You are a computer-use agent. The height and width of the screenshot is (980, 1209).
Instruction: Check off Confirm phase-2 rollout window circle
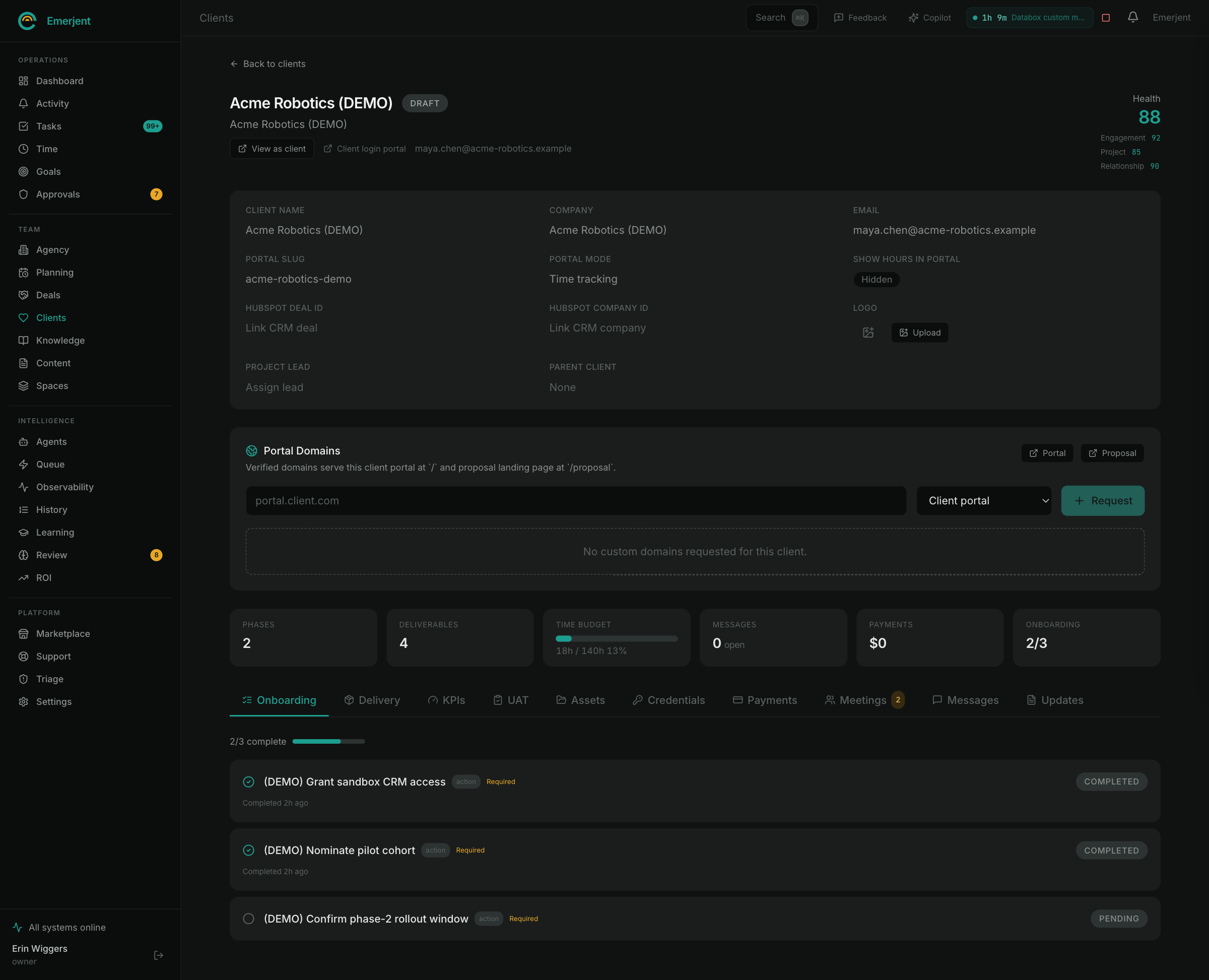point(248,919)
